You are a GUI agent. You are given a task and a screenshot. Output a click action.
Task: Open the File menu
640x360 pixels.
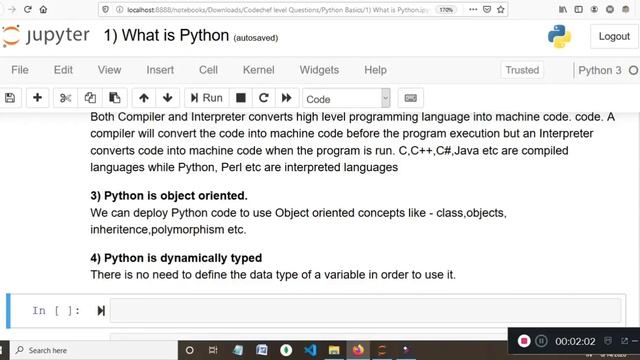[x=20, y=70]
